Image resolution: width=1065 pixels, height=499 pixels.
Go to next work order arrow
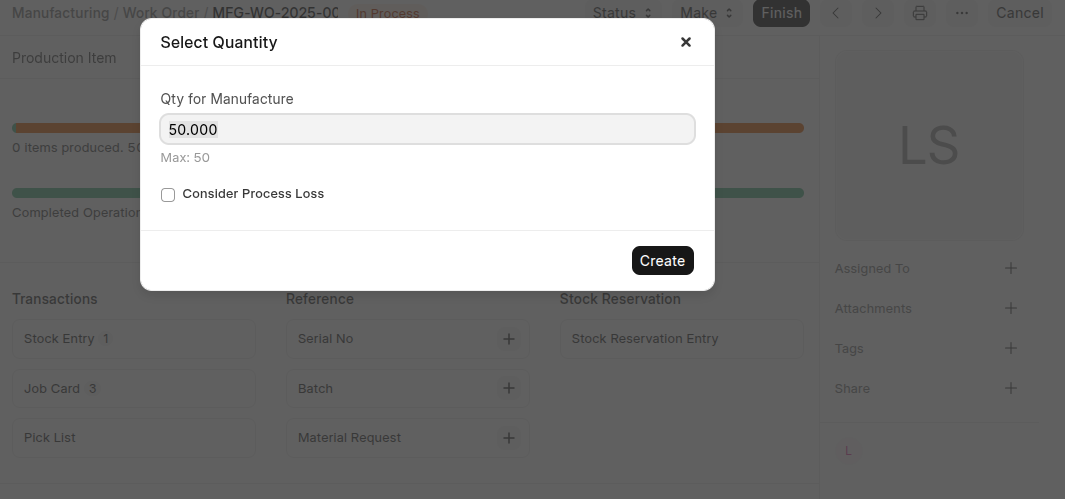878,13
